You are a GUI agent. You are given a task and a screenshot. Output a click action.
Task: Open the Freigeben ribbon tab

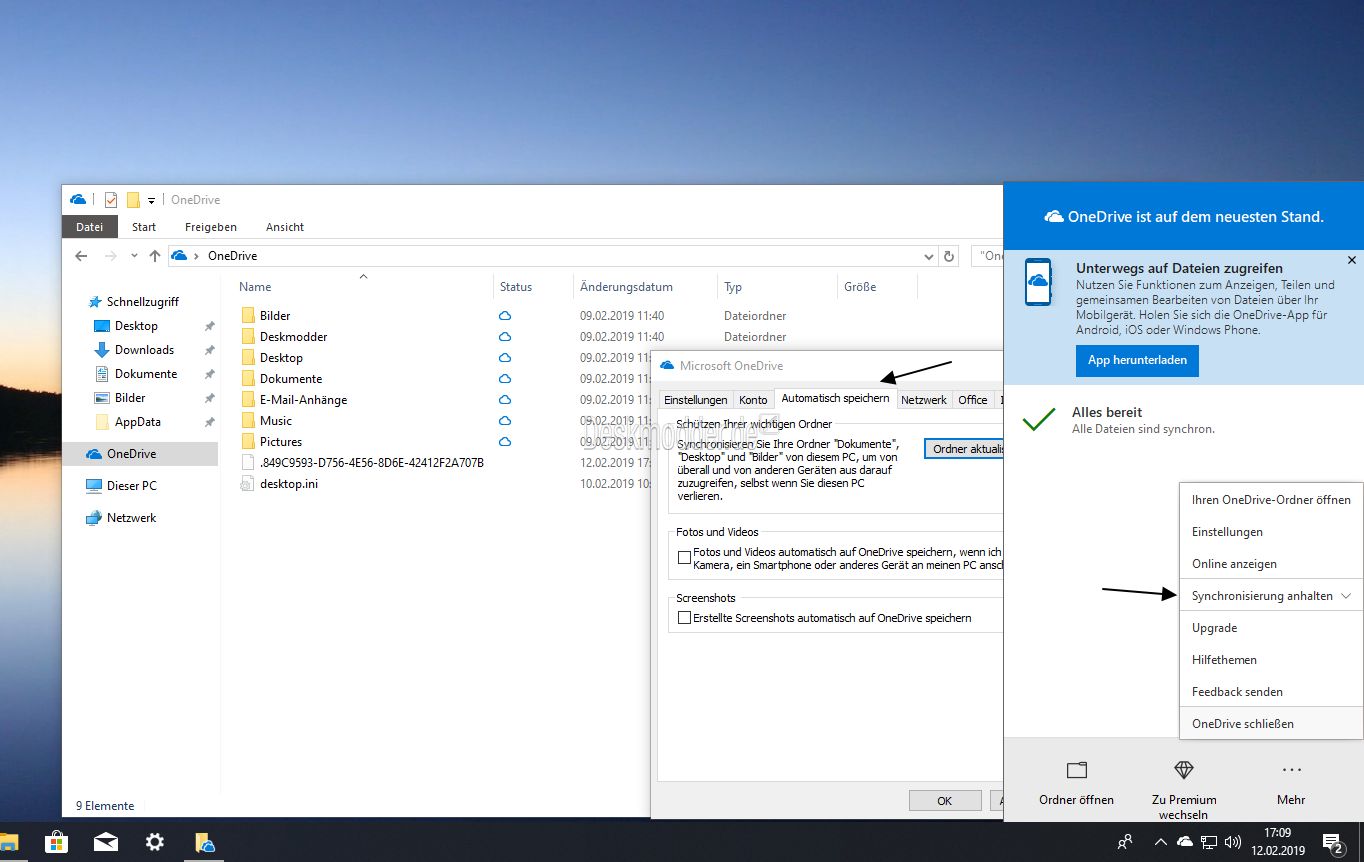(211, 227)
